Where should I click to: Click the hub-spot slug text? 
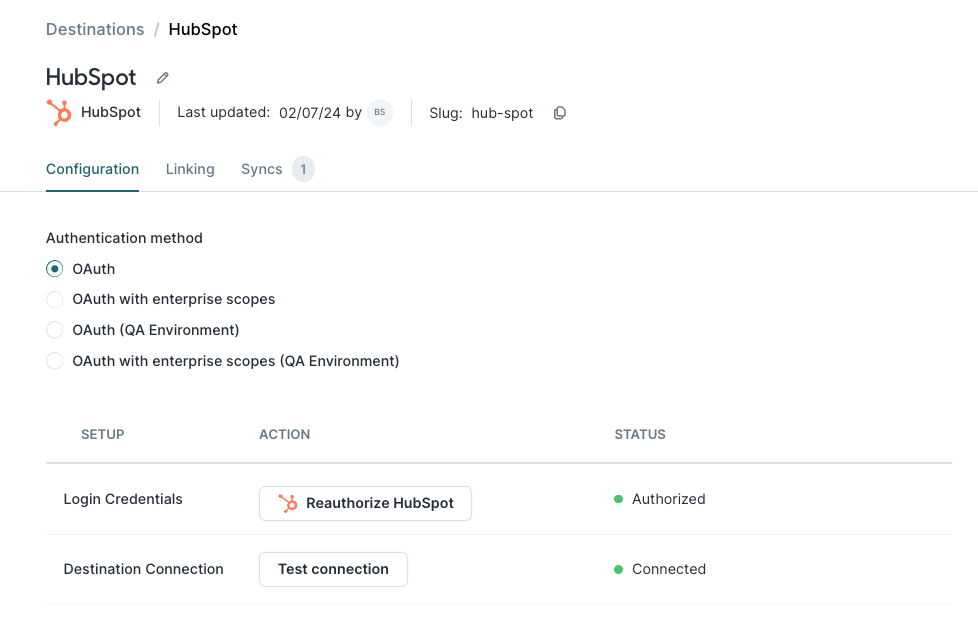click(502, 113)
